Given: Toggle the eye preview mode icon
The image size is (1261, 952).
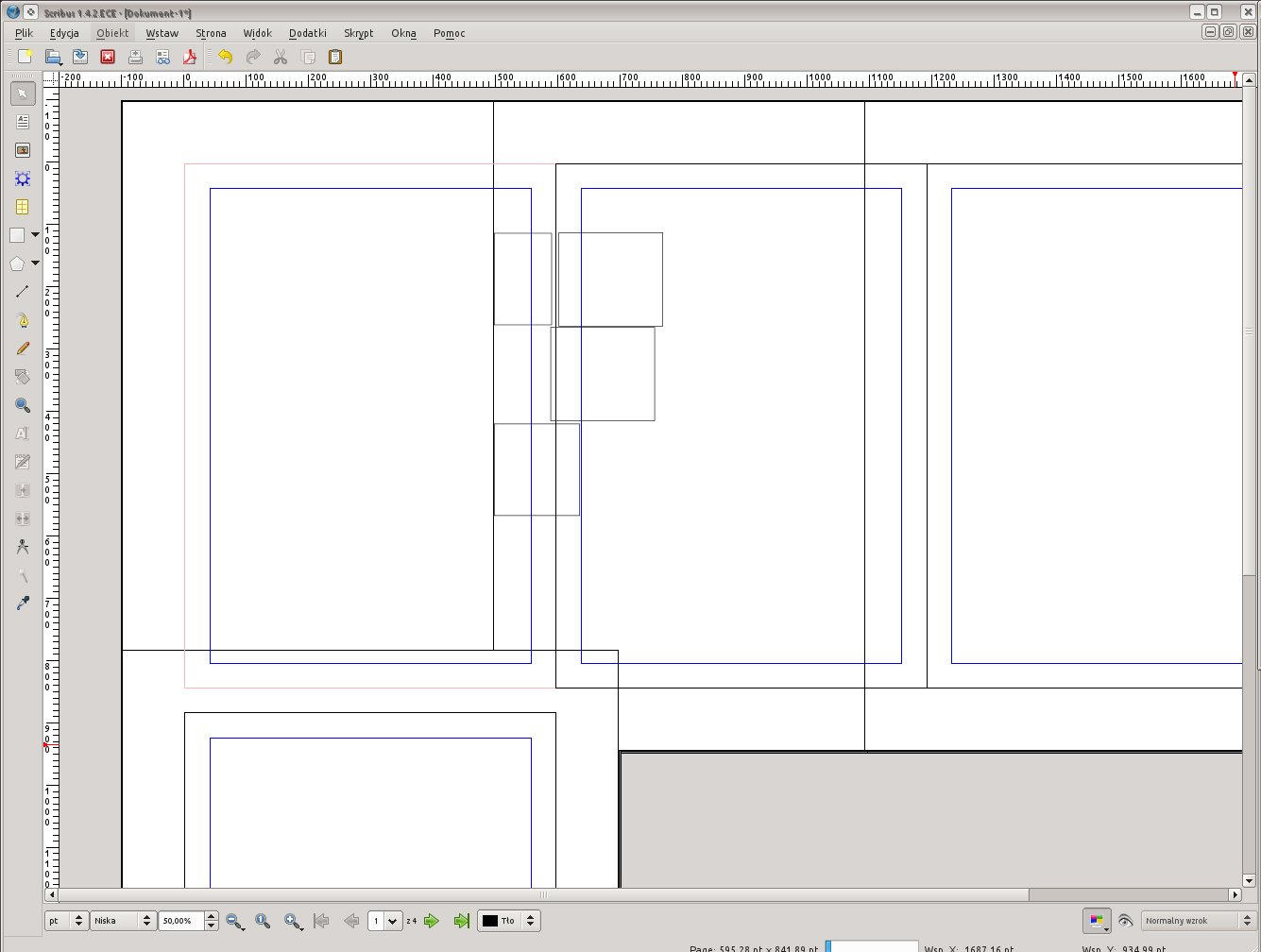Looking at the screenshot, I should (x=1125, y=921).
